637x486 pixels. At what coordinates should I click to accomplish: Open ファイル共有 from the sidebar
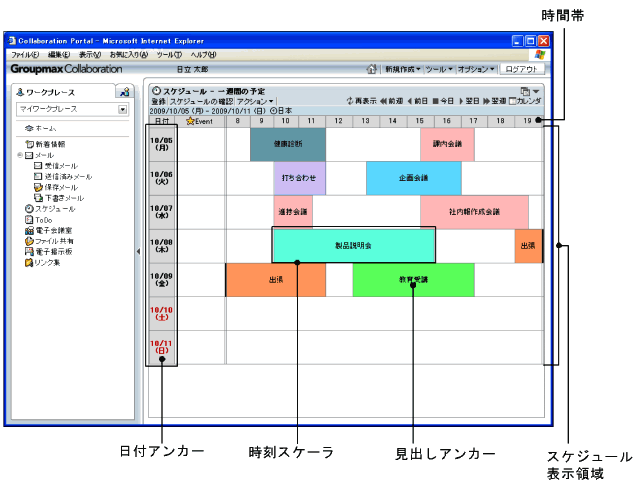click(x=49, y=241)
